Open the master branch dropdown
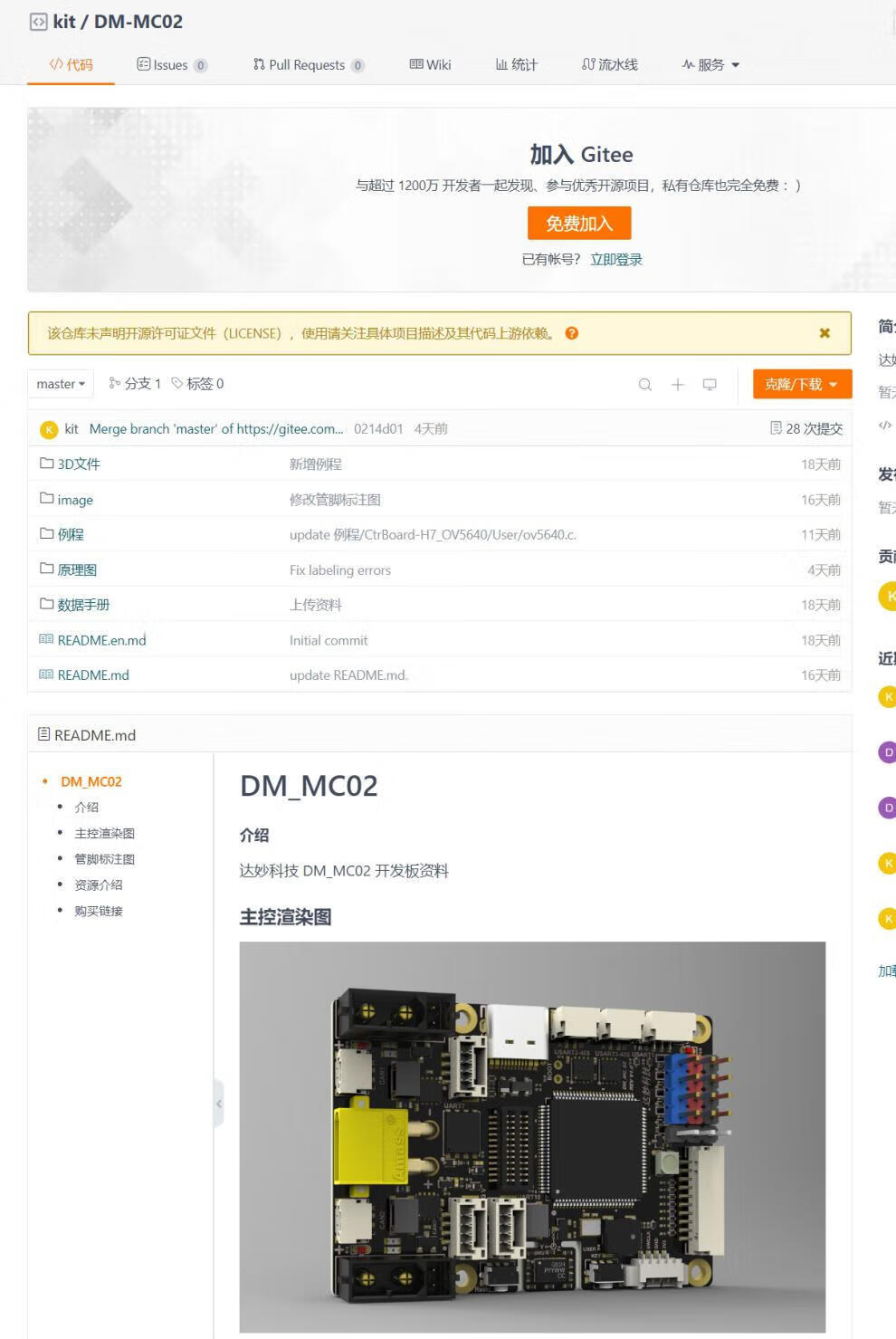896x1339 pixels. pos(61,384)
